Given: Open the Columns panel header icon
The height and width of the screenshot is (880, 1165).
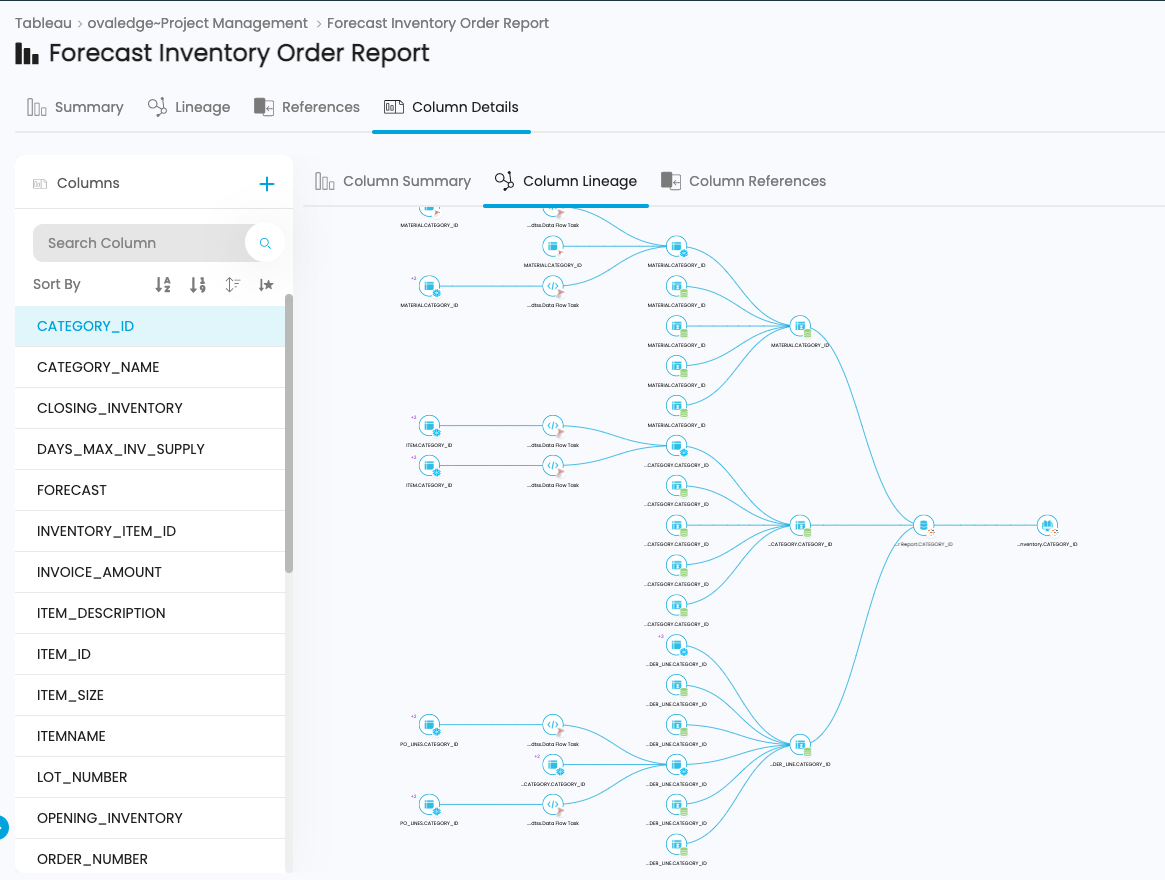Looking at the screenshot, I should point(39,183).
